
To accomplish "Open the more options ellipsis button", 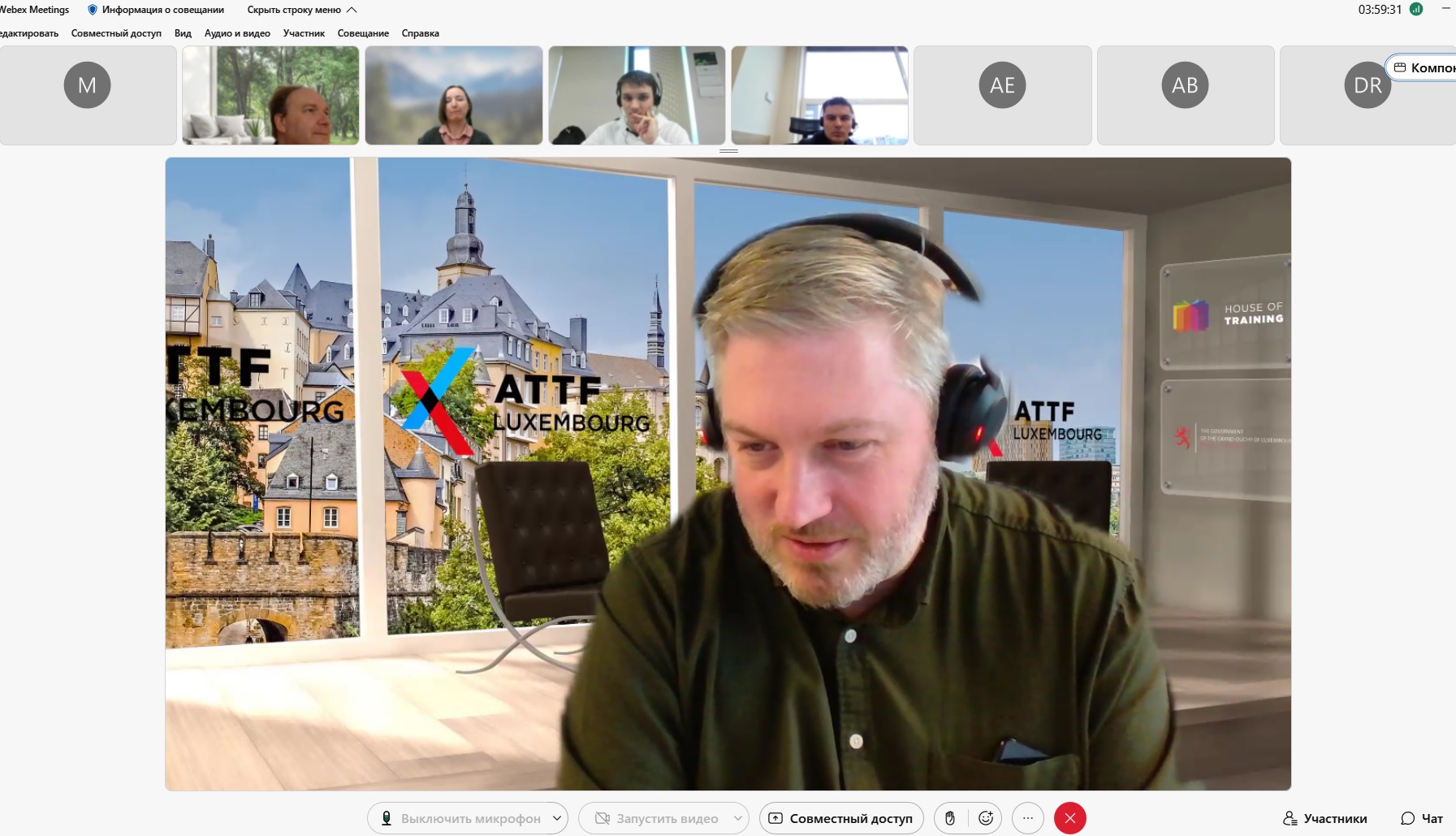I will tap(1028, 818).
